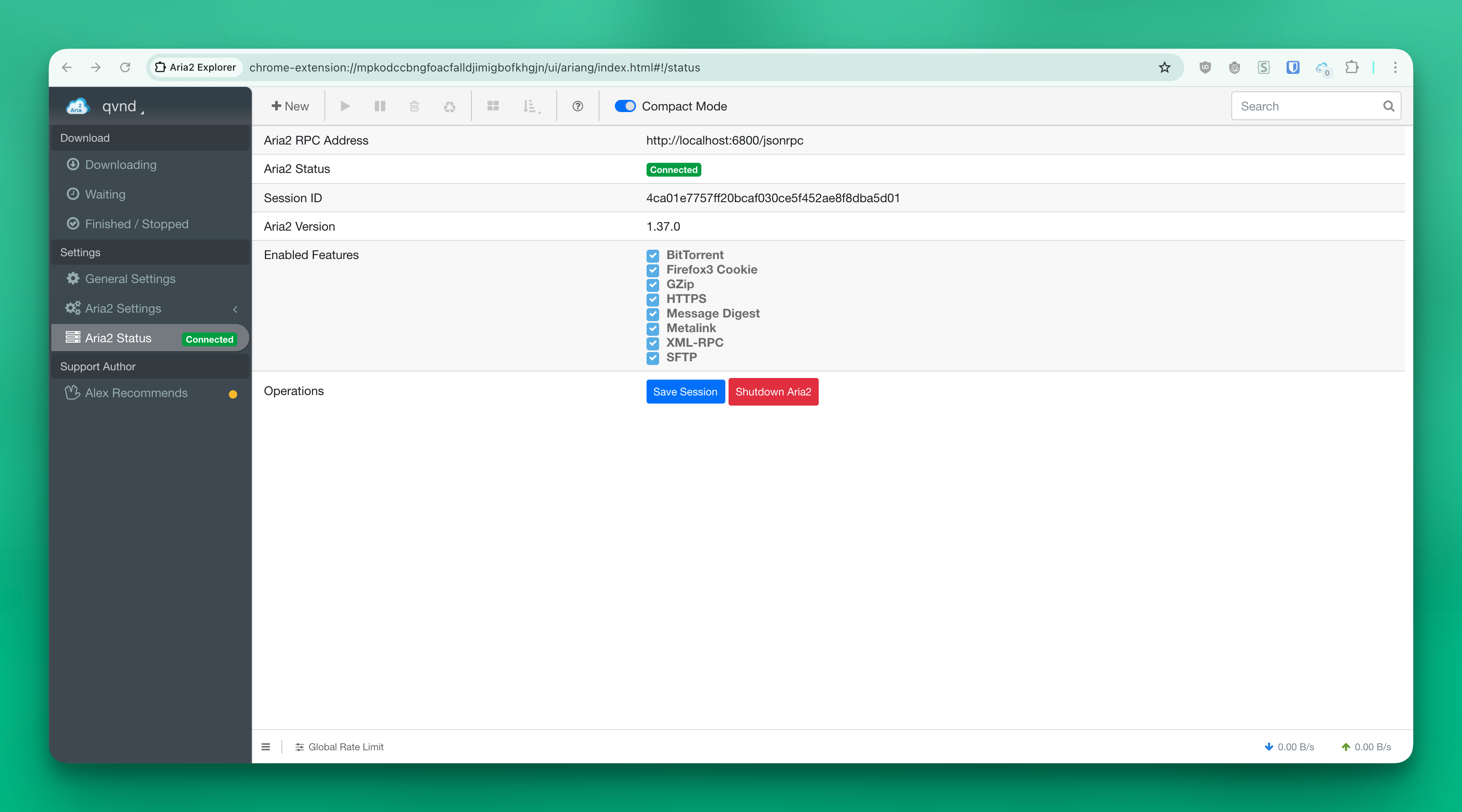This screenshot has width=1462, height=812.
Task: Open General Settings from the sidebar
Action: pyautogui.click(x=130, y=279)
